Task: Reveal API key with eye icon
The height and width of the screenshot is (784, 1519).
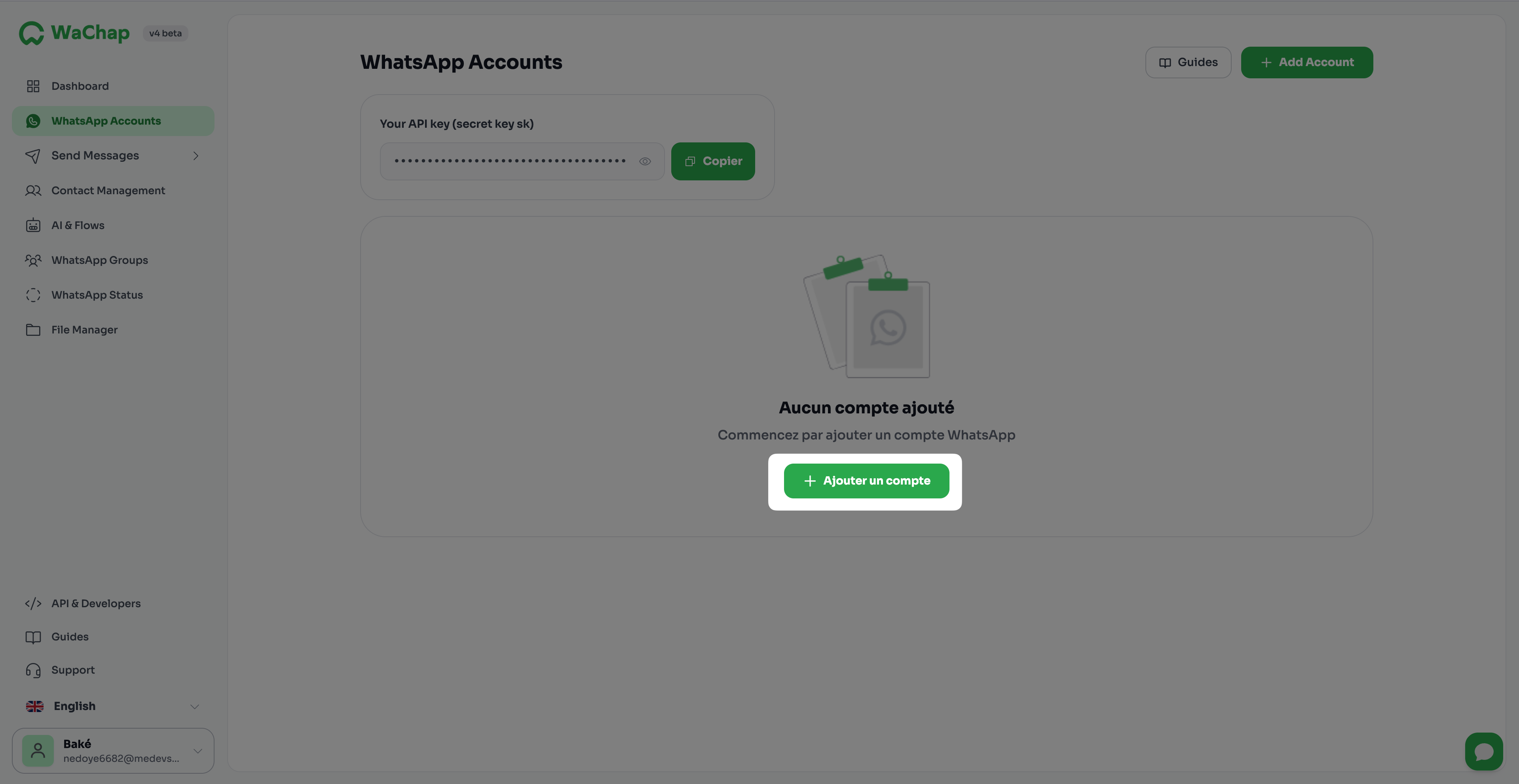Action: click(x=644, y=161)
